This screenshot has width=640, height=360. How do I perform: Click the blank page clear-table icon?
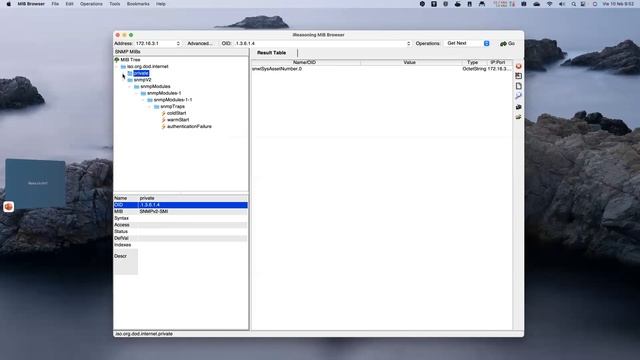(518, 86)
